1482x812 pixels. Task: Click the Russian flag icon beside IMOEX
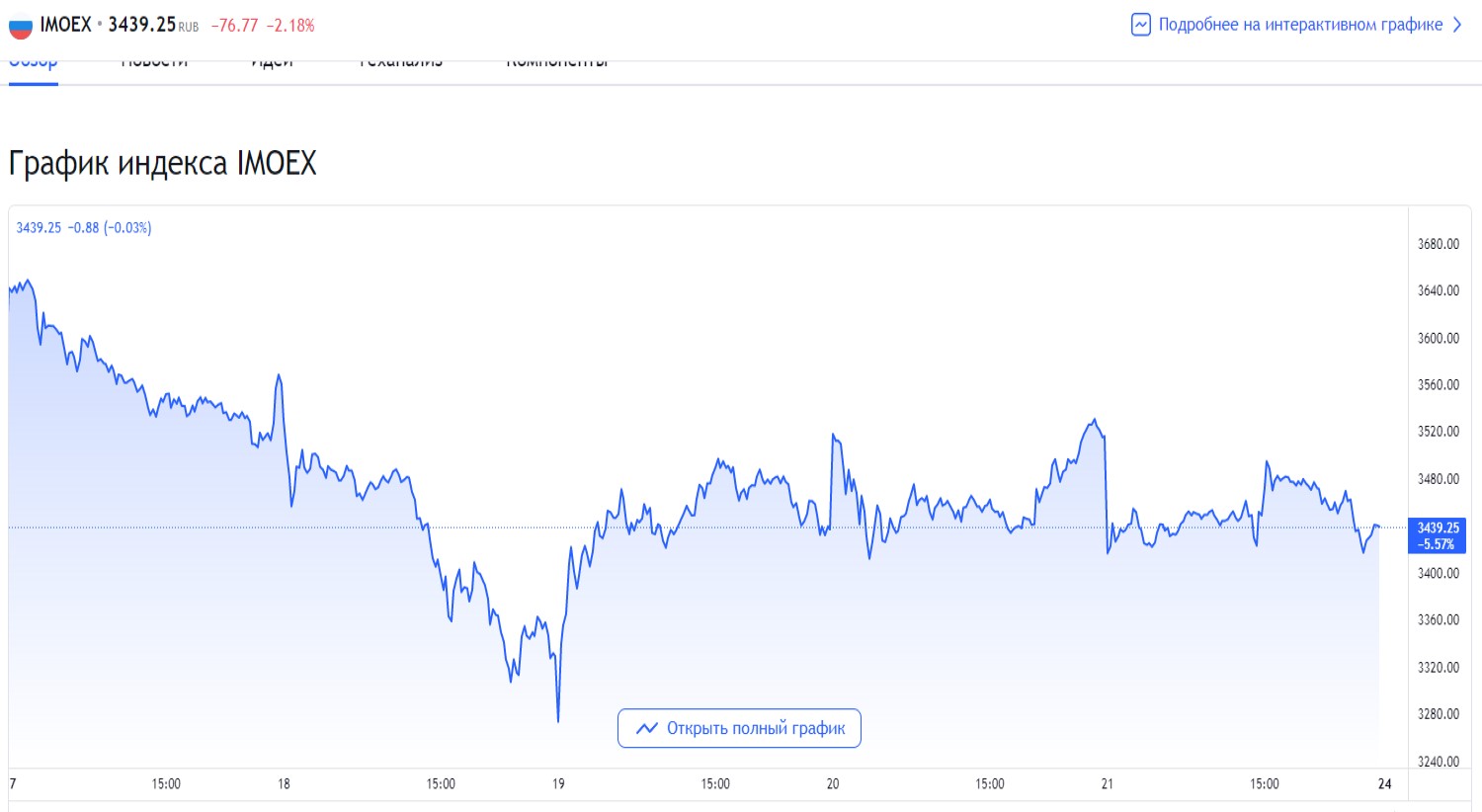point(20,26)
